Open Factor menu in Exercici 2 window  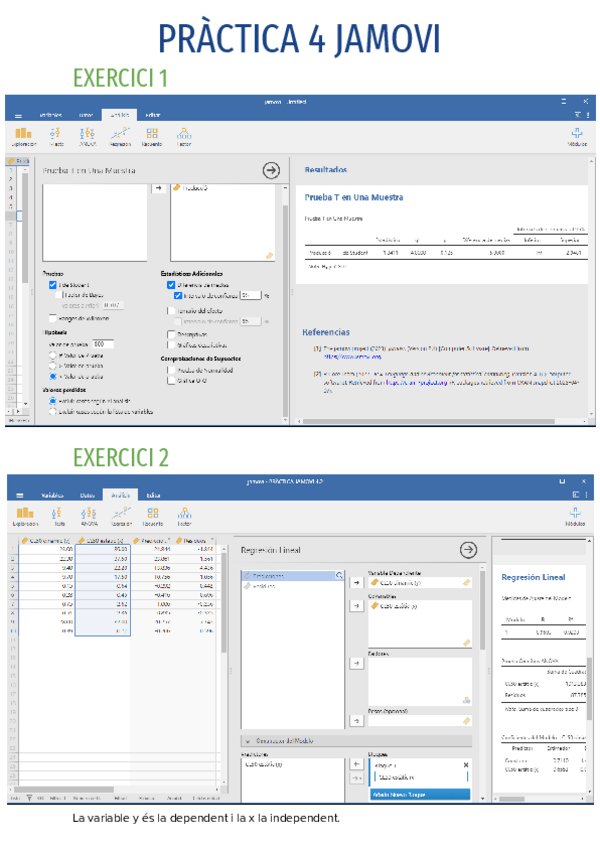pos(184,516)
